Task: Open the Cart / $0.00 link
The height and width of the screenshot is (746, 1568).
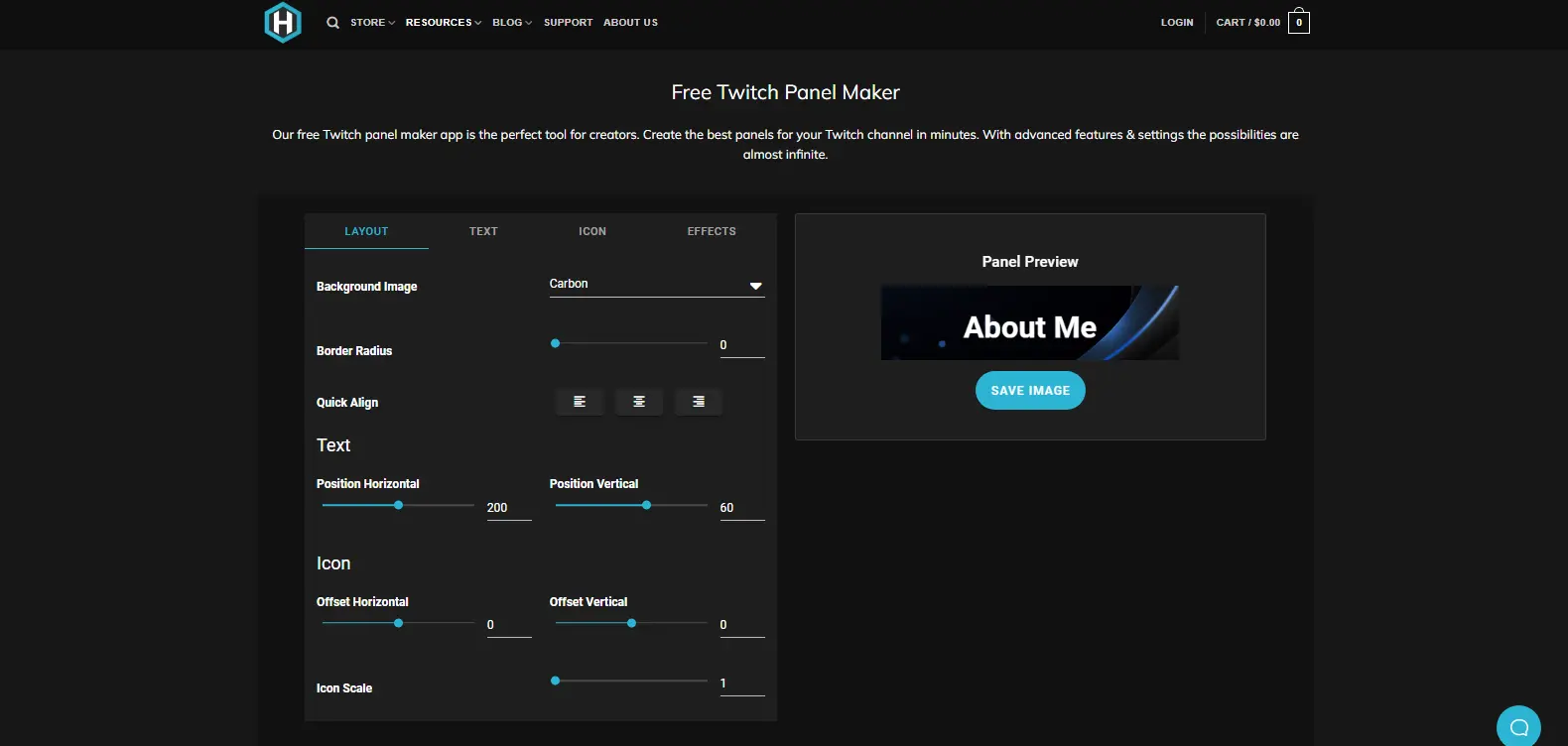Action: click(1248, 23)
